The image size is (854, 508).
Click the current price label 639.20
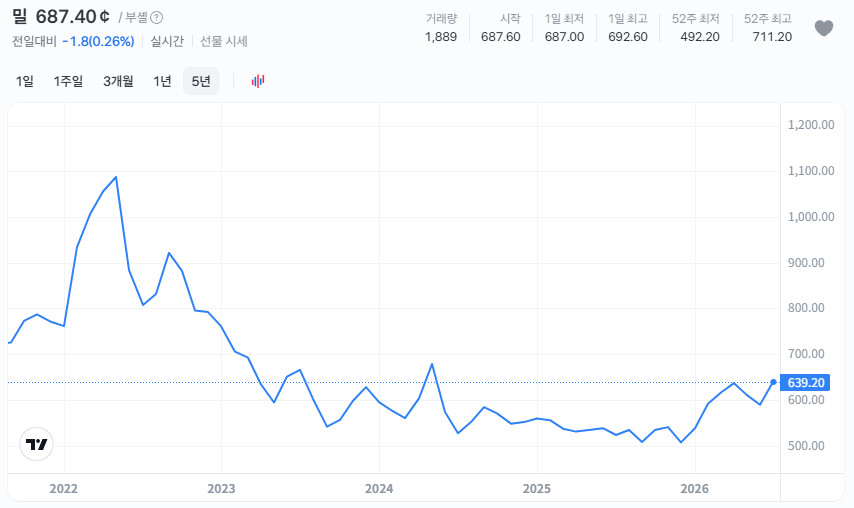(805, 383)
